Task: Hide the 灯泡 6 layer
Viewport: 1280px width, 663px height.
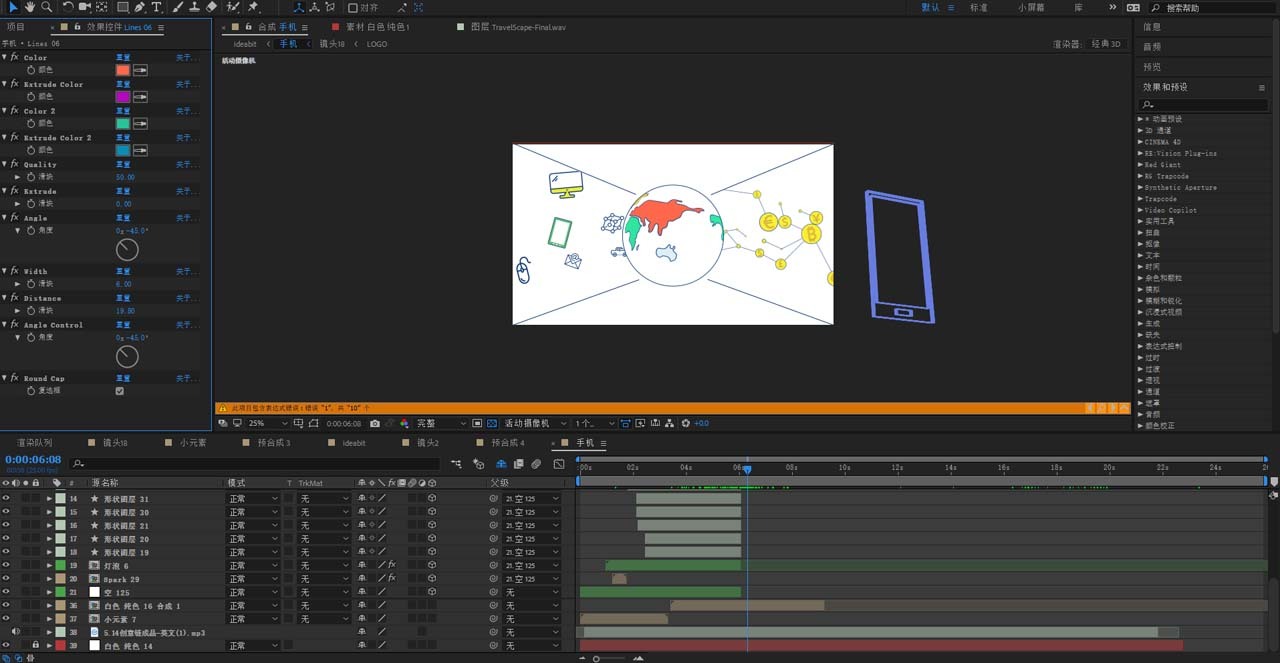Action: pos(6,565)
